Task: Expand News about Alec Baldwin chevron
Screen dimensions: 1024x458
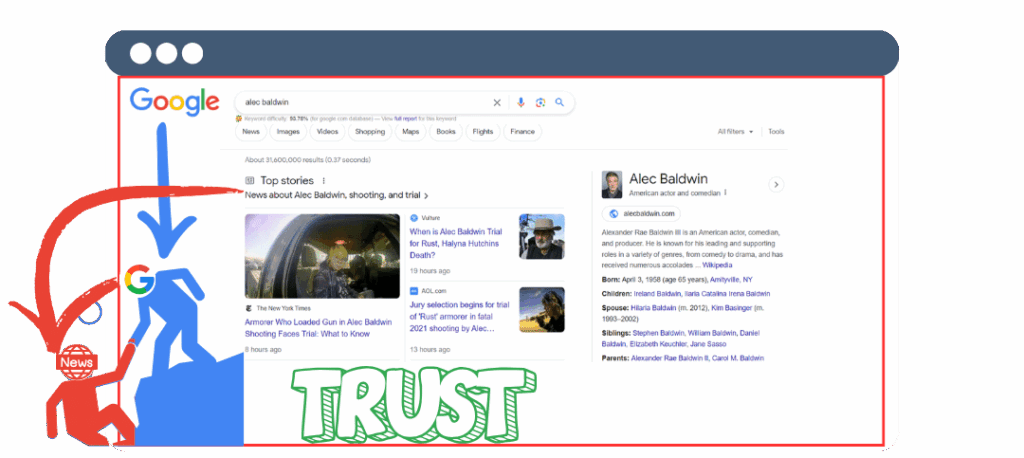Action: [x=426, y=196]
